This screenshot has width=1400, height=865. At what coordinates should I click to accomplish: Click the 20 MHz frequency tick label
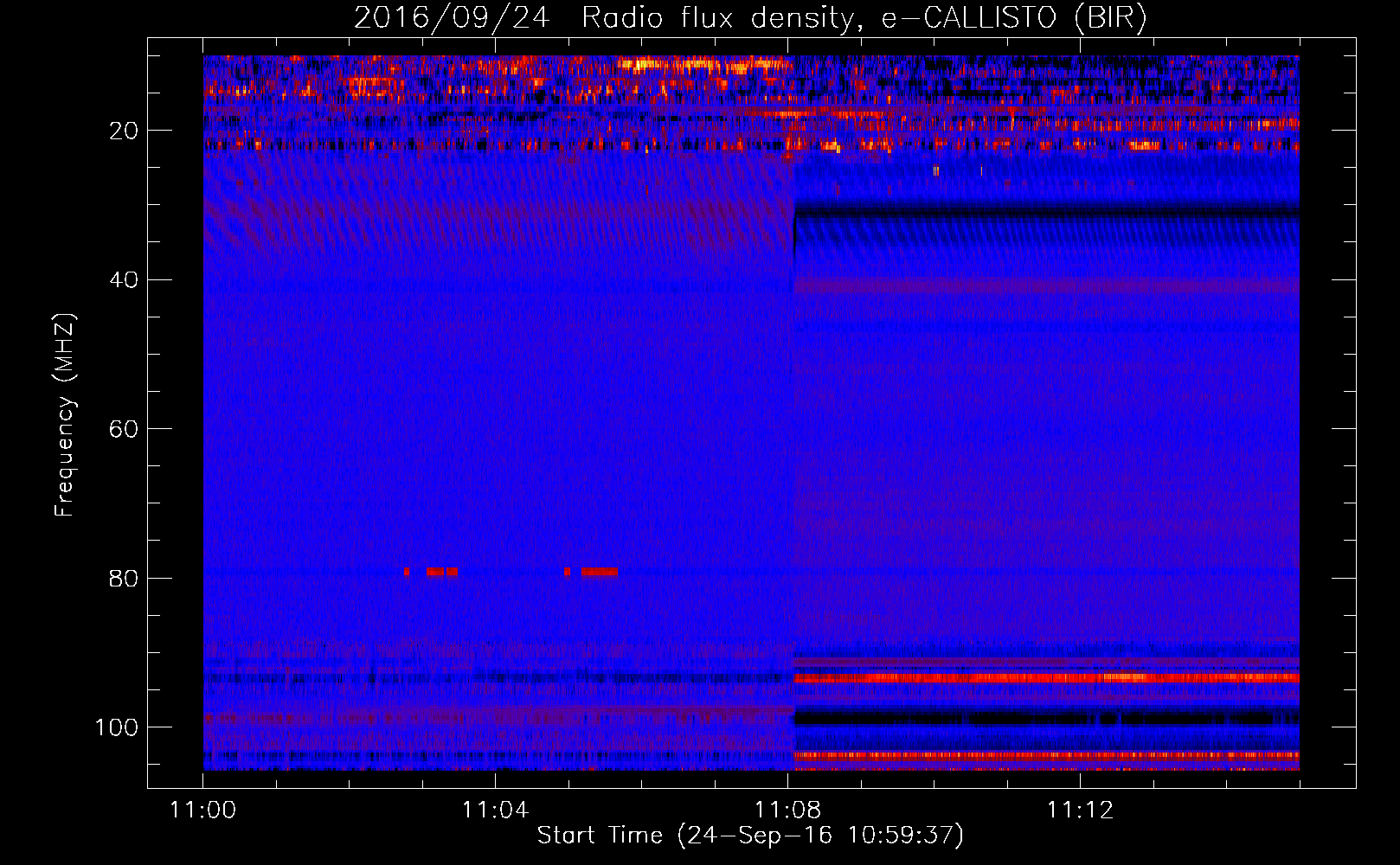click(124, 131)
